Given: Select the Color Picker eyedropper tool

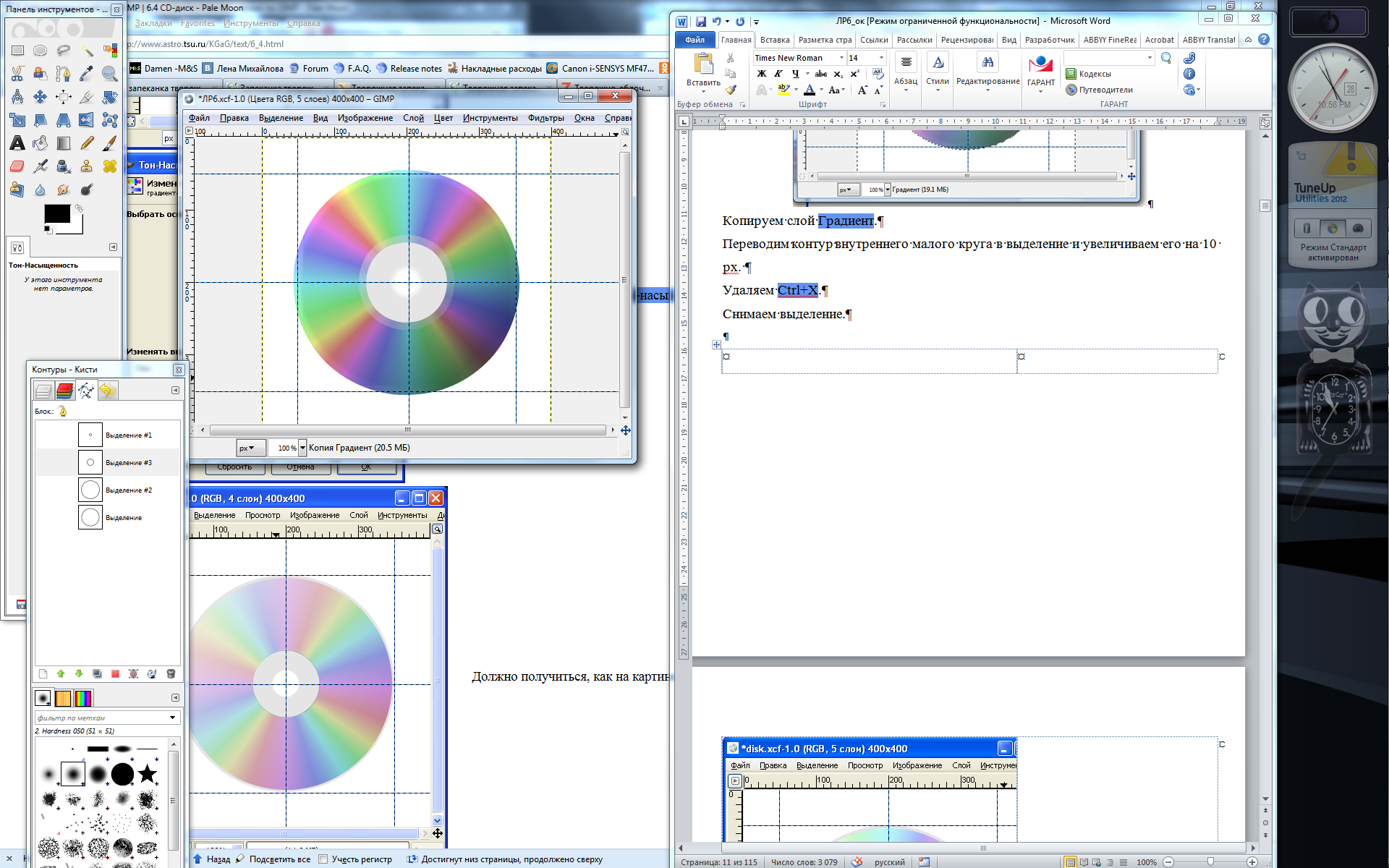Looking at the screenshot, I should [87, 74].
